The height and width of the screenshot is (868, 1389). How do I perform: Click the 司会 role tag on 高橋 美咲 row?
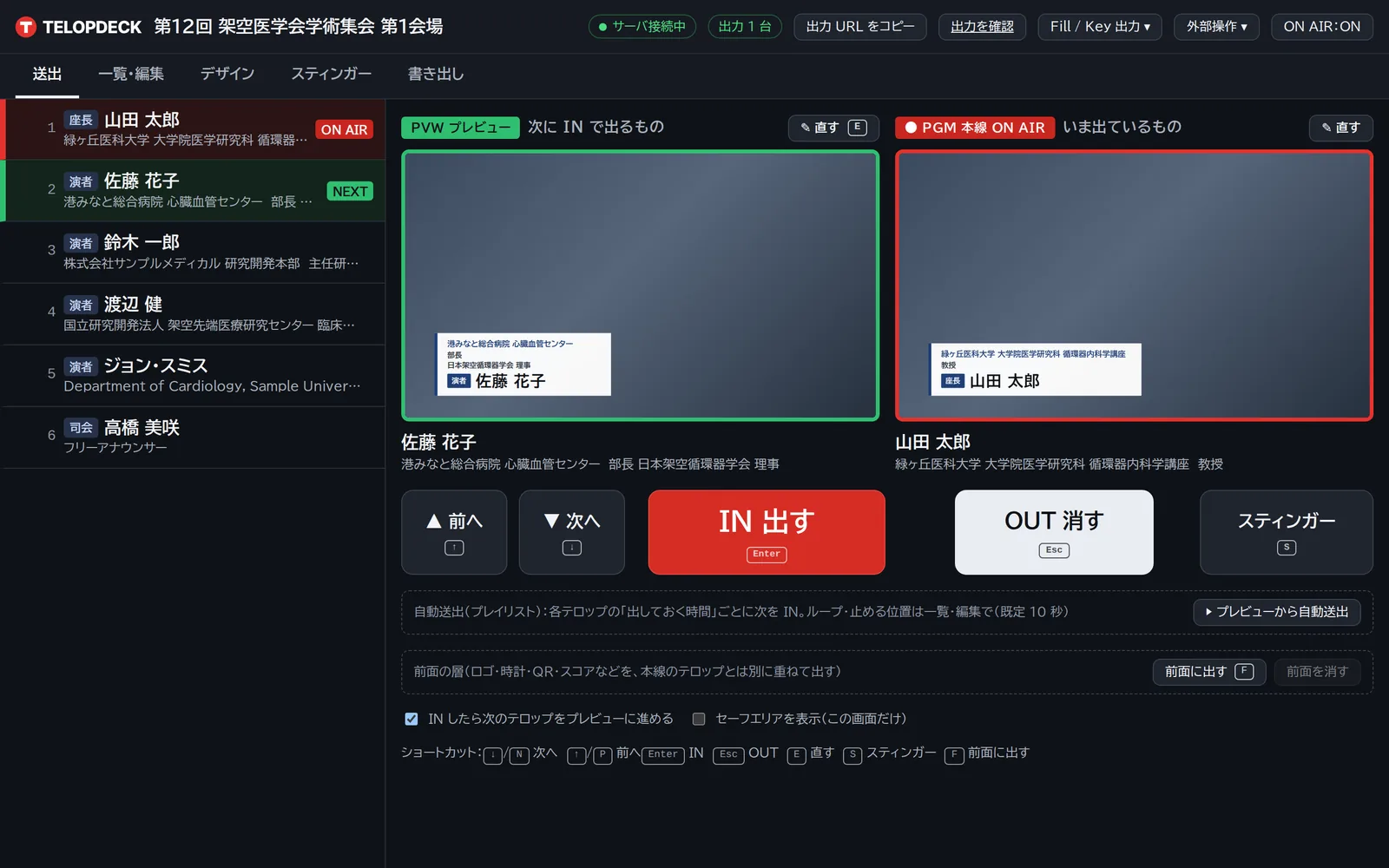tap(81, 428)
